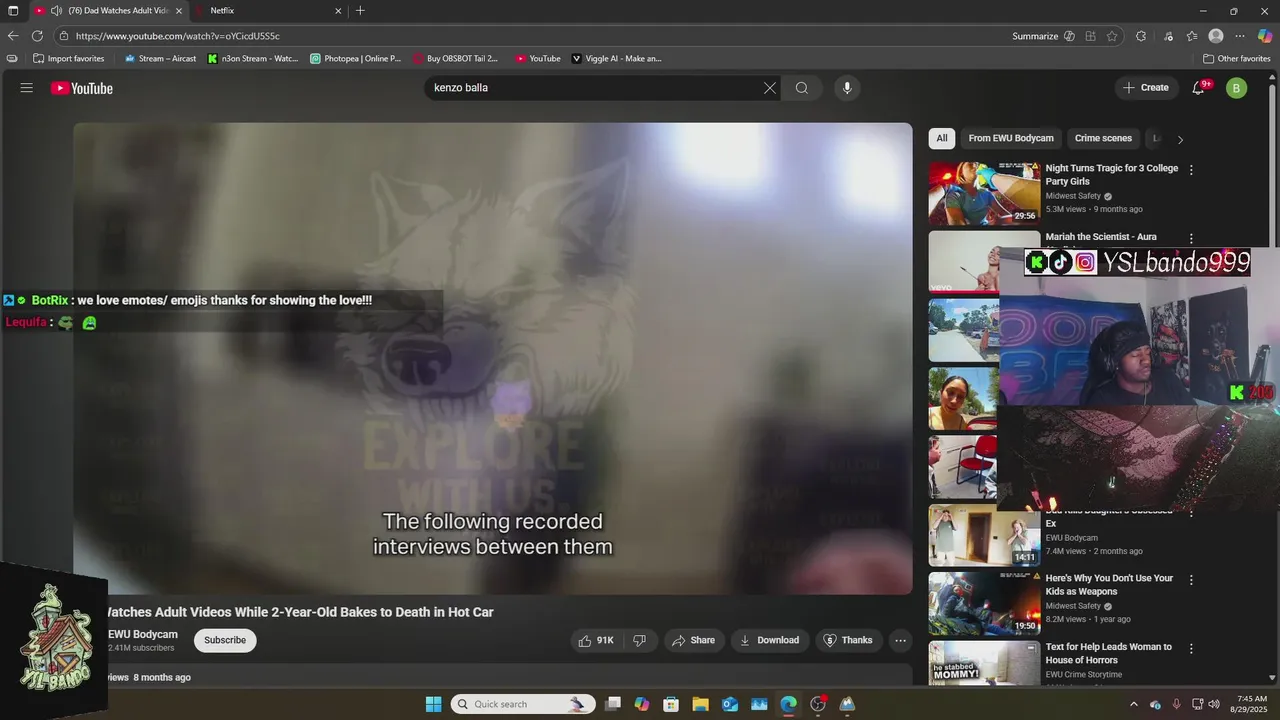1280x720 pixels.
Task: Open Photopea bookmark
Action: pyautogui.click(x=355, y=59)
